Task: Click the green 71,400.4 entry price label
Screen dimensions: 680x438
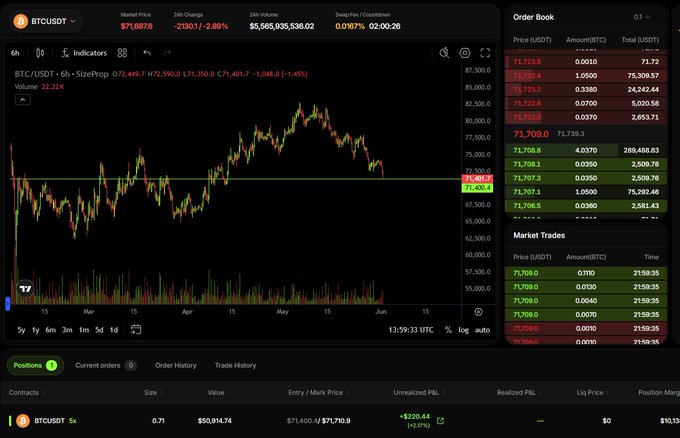Action: click(x=477, y=188)
